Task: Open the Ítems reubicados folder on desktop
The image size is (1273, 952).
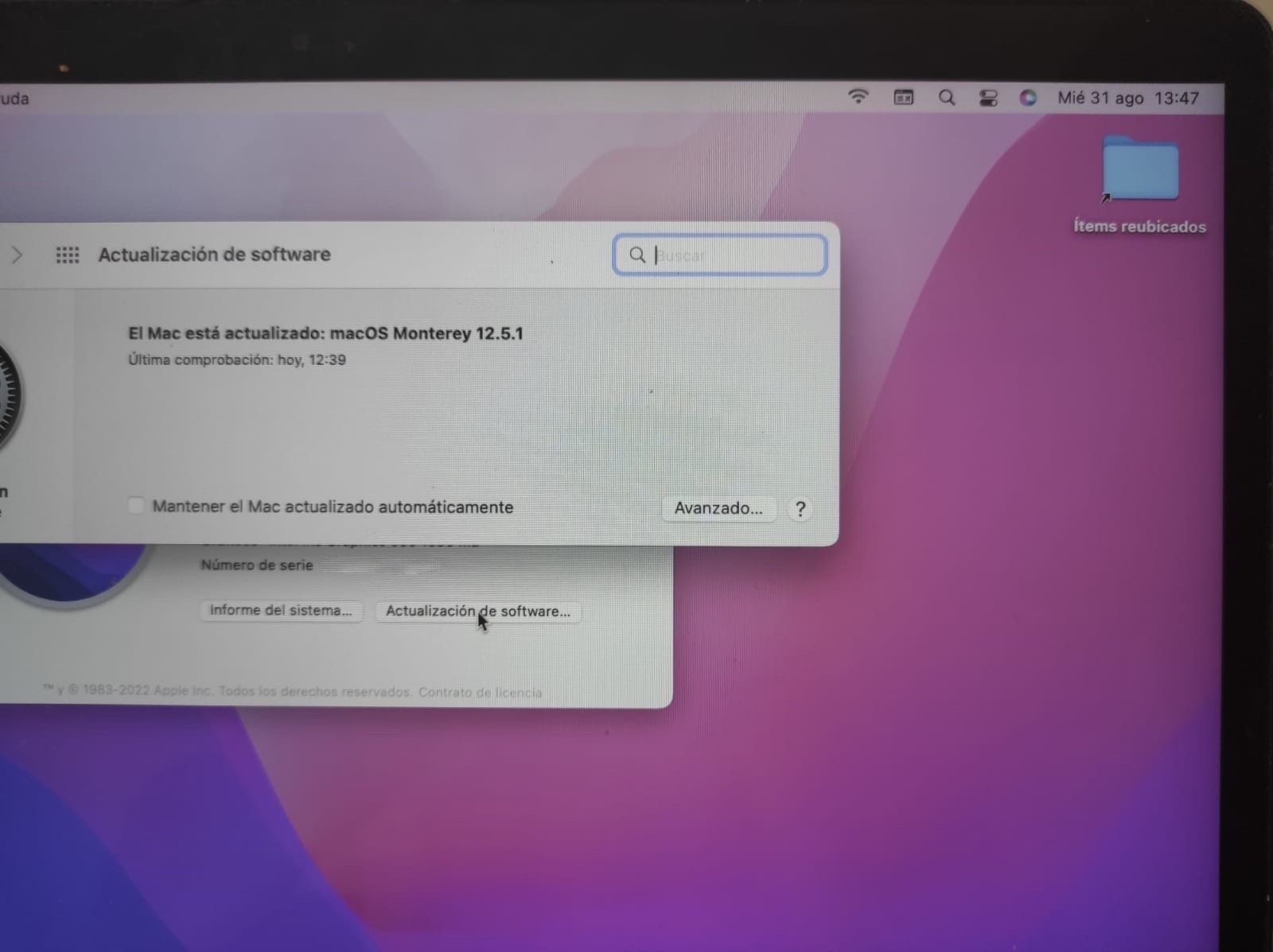Action: (1139, 185)
